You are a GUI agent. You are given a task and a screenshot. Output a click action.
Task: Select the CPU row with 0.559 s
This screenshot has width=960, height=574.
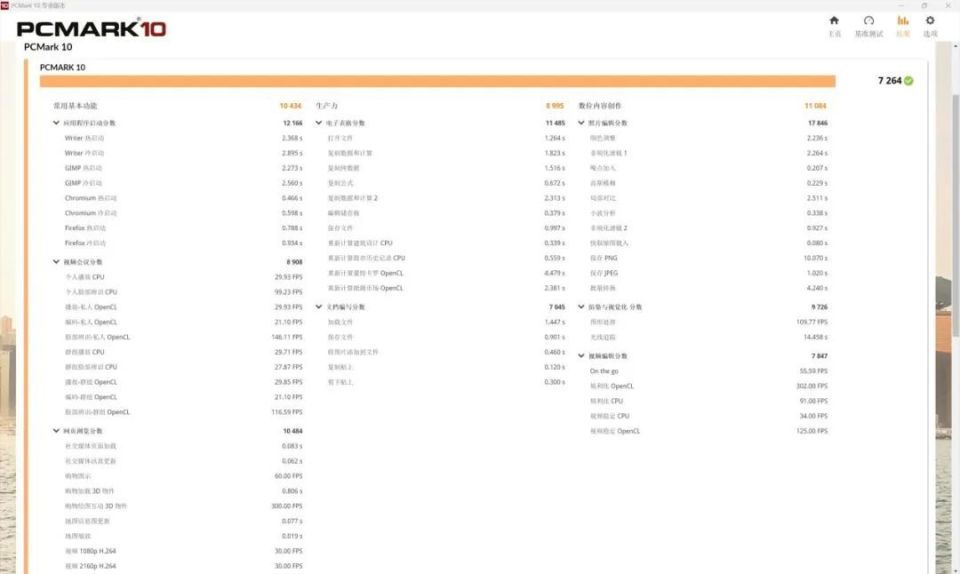pyautogui.click(x=446, y=258)
